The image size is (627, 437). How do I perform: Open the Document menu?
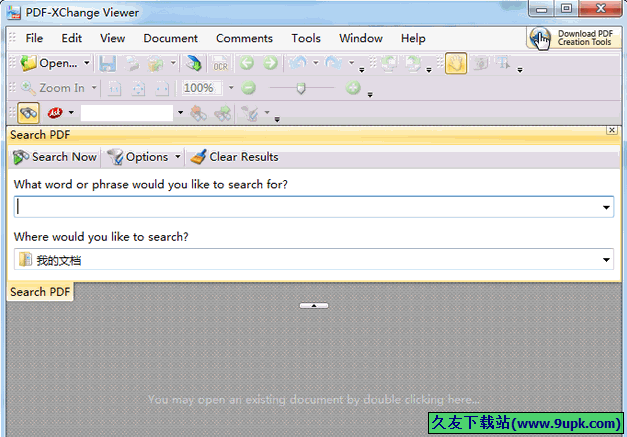[x=170, y=38]
